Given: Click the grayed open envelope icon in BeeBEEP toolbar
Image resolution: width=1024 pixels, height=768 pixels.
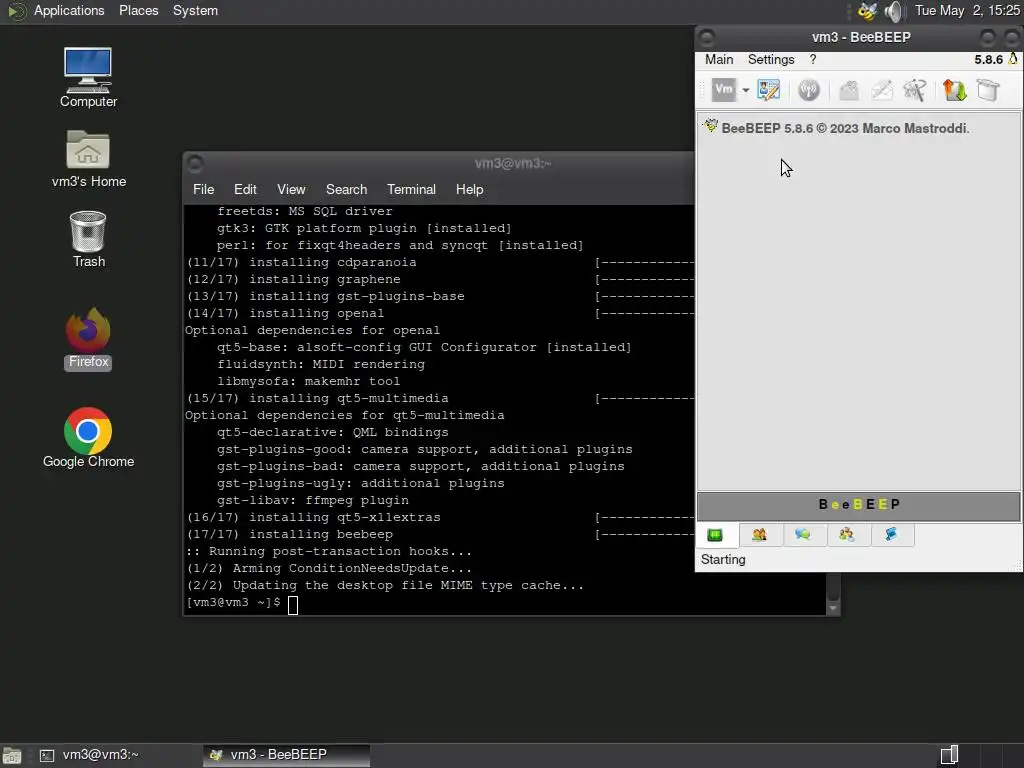Looking at the screenshot, I should tap(848, 89).
